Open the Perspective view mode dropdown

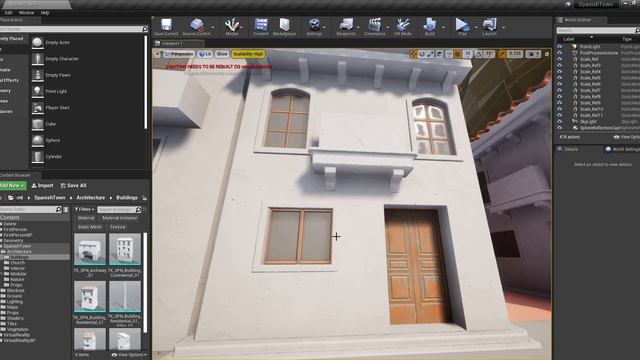[x=179, y=54]
